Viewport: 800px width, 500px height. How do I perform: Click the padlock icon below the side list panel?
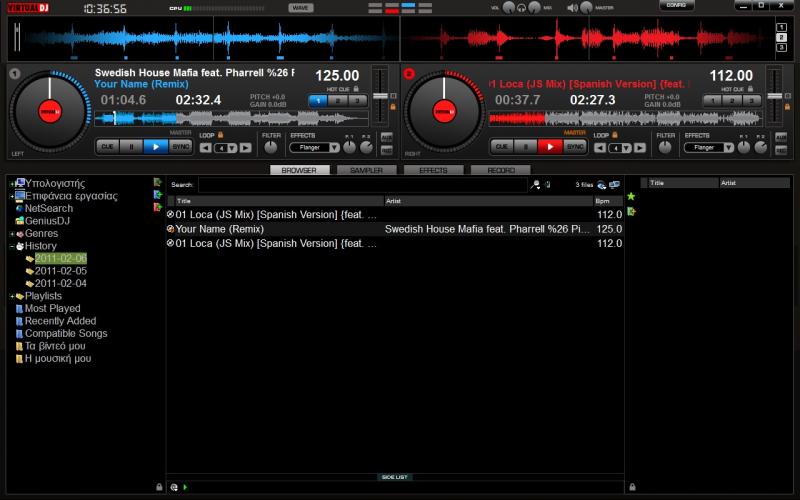tap(633, 487)
